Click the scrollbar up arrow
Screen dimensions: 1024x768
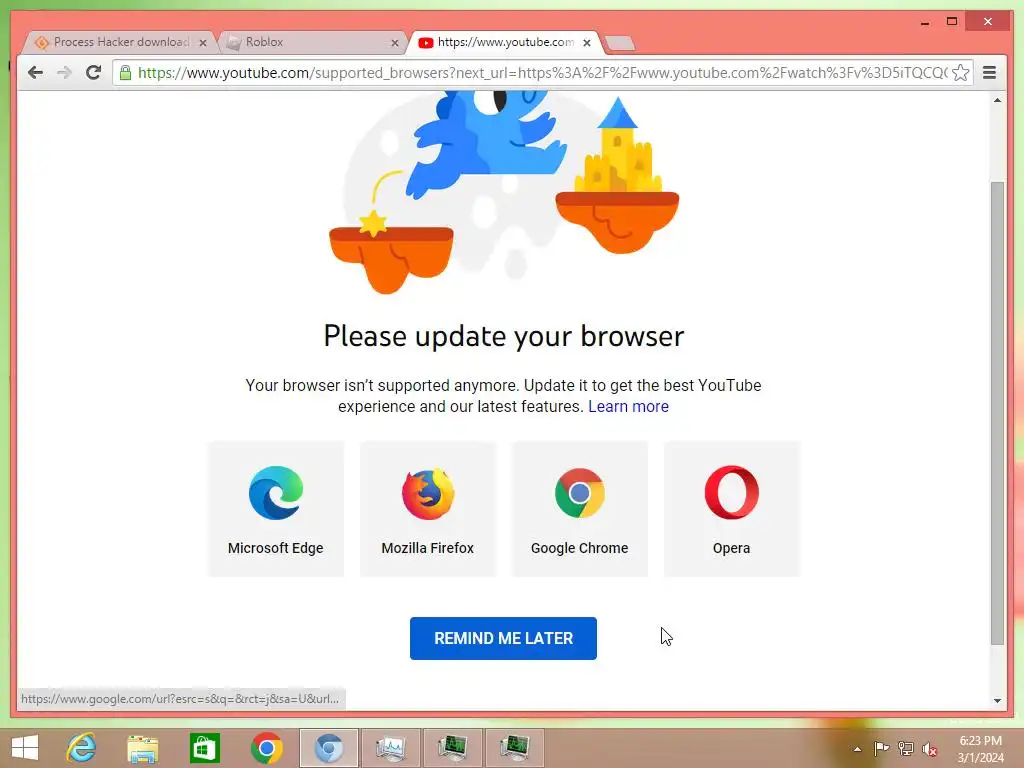coord(997,101)
